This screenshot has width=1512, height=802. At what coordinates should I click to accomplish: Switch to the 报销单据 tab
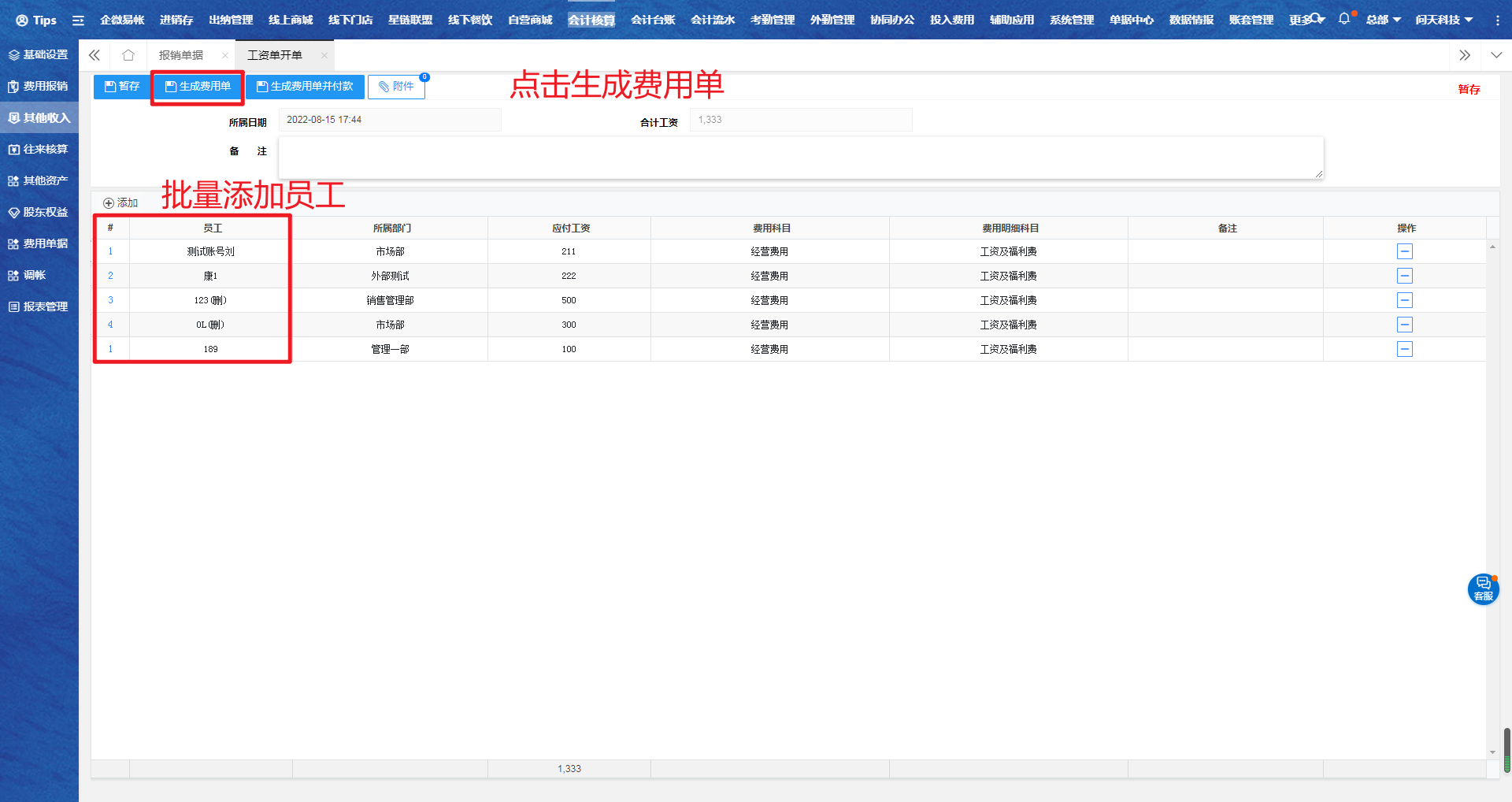[x=181, y=55]
